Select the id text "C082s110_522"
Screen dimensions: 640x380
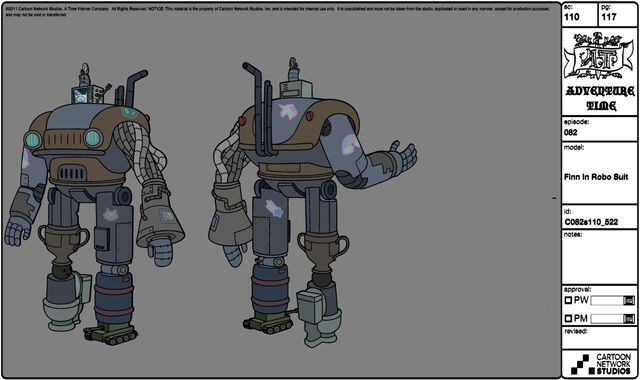[591, 222]
